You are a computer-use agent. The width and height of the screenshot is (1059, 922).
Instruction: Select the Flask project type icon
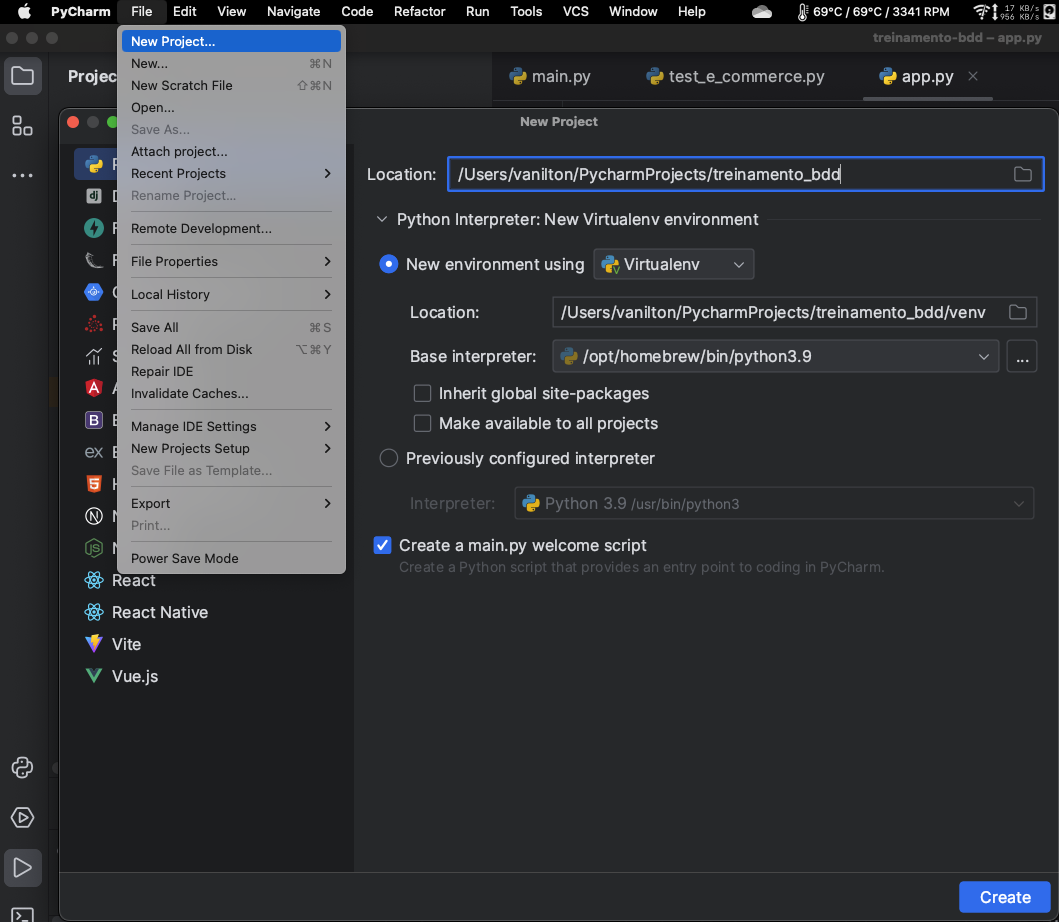click(x=94, y=260)
